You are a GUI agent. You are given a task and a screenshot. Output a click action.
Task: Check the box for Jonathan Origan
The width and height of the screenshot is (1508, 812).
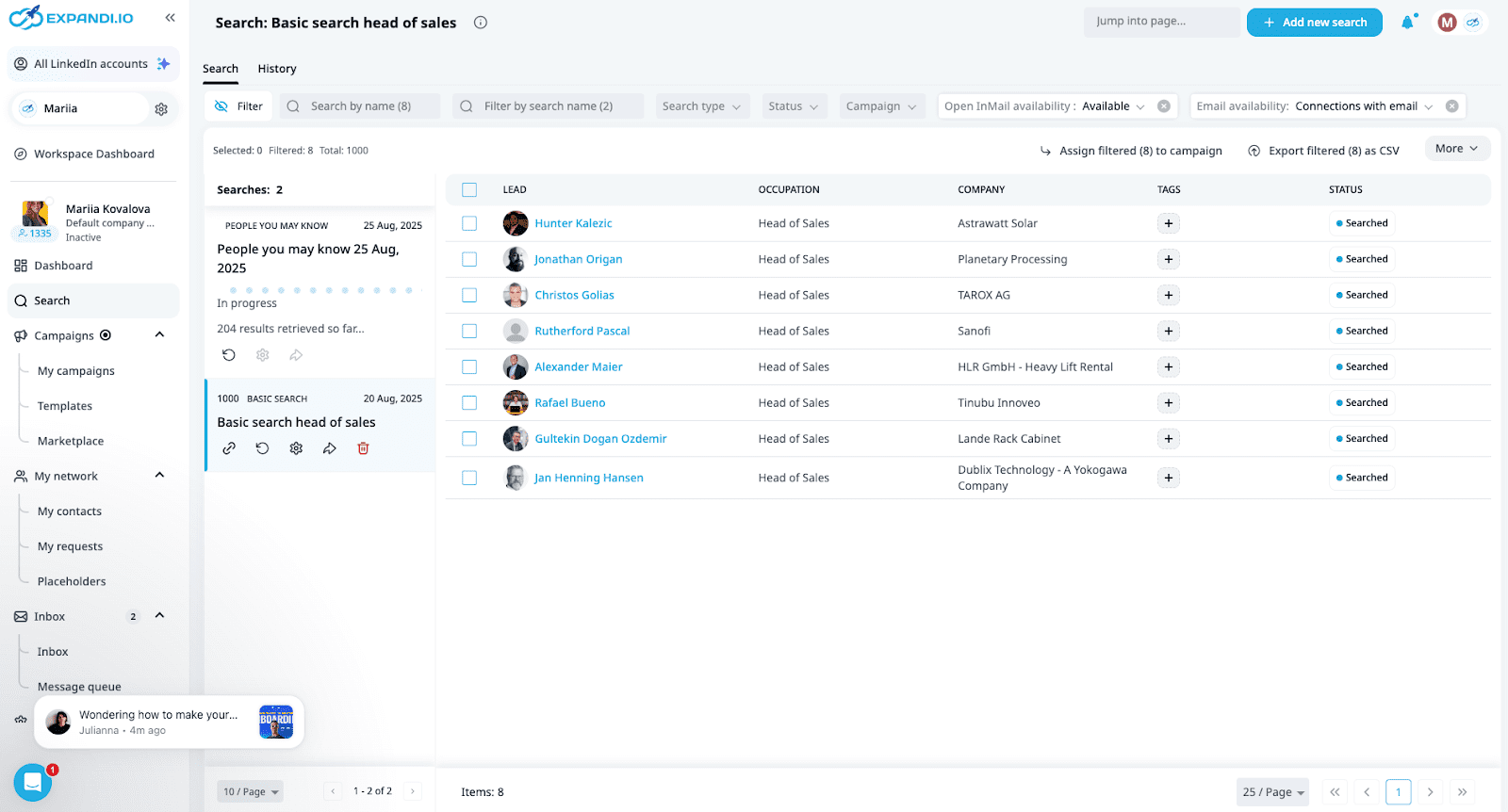[469, 259]
